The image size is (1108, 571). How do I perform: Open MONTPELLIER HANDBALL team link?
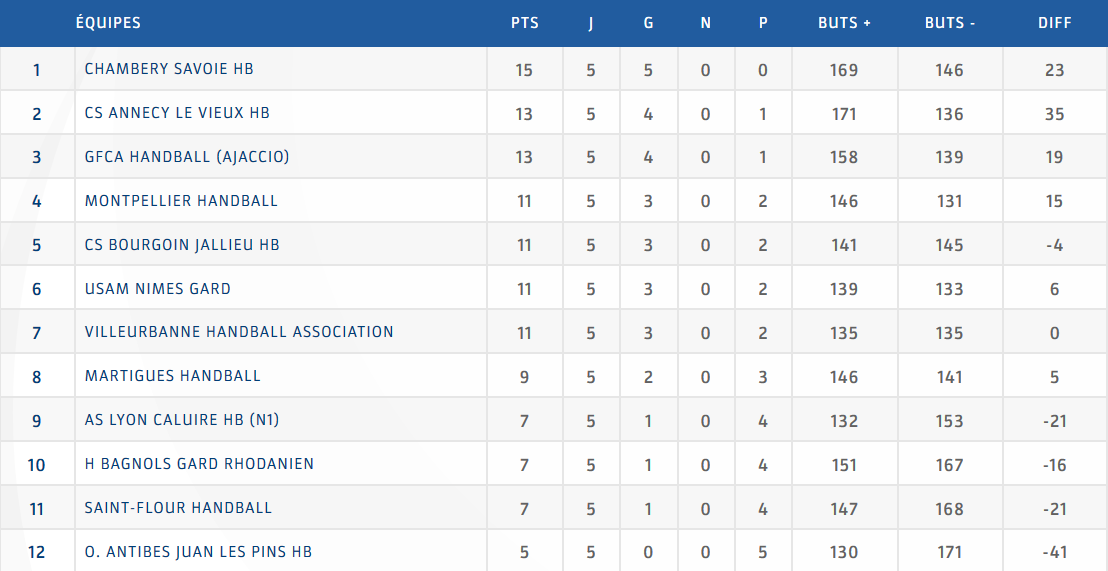181,201
